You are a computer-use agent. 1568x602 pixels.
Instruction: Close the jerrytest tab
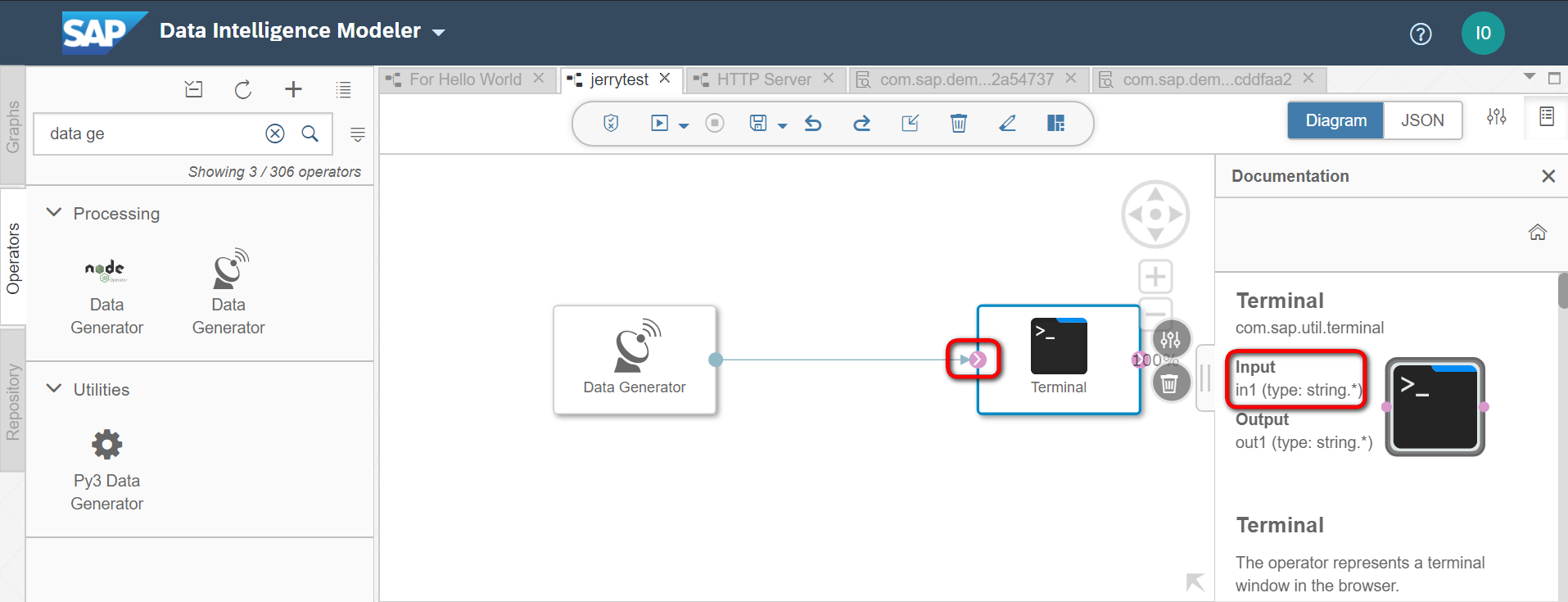point(665,78)
